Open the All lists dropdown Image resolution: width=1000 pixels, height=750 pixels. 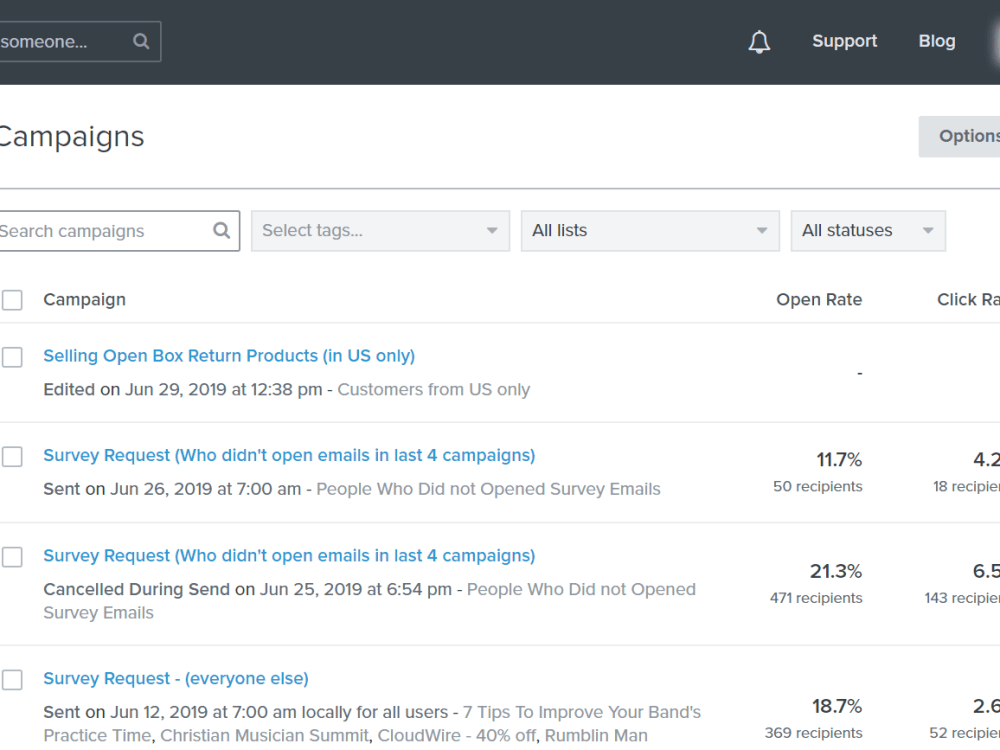coord(651,231)
